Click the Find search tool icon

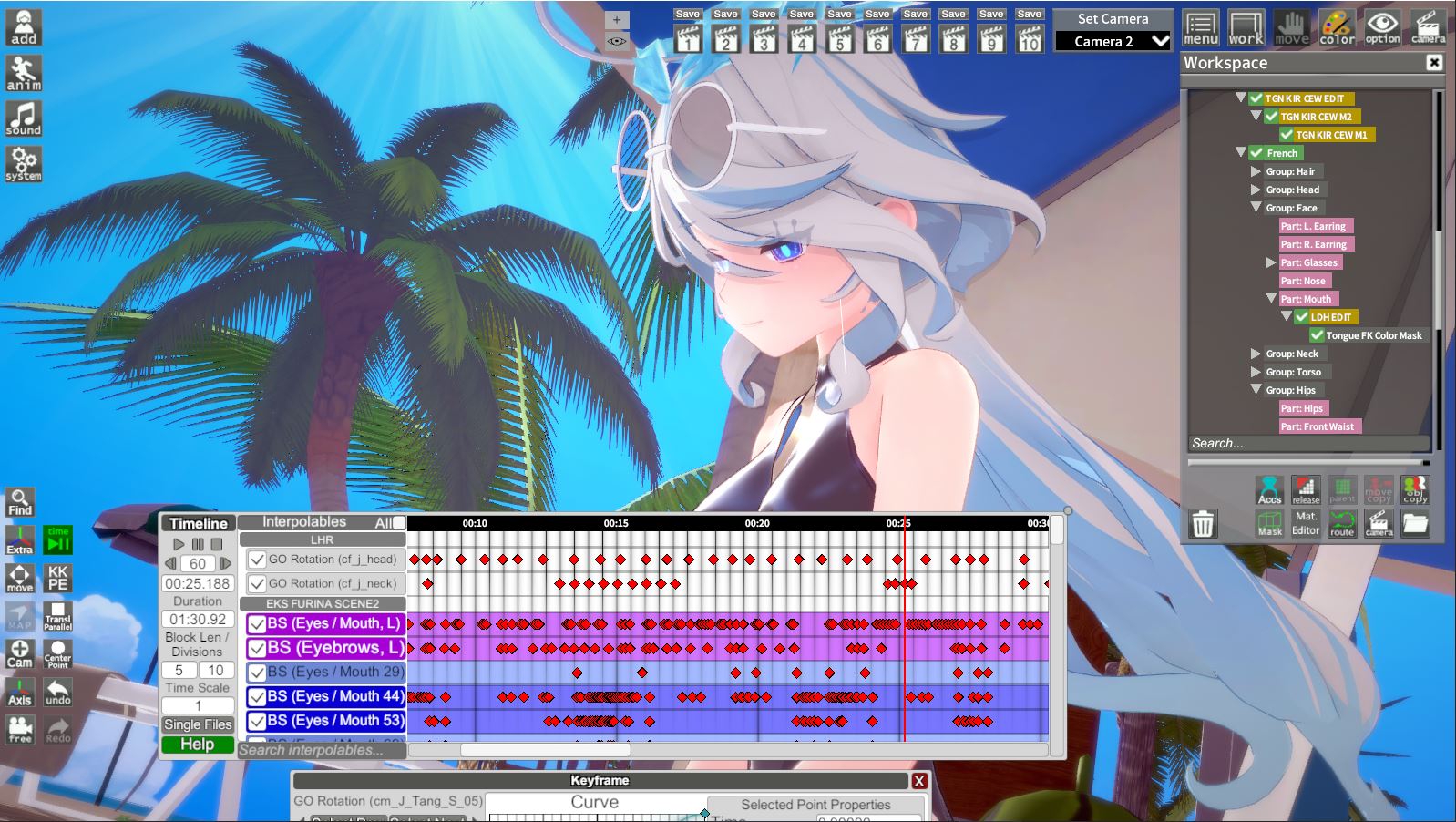pos(20,502)
